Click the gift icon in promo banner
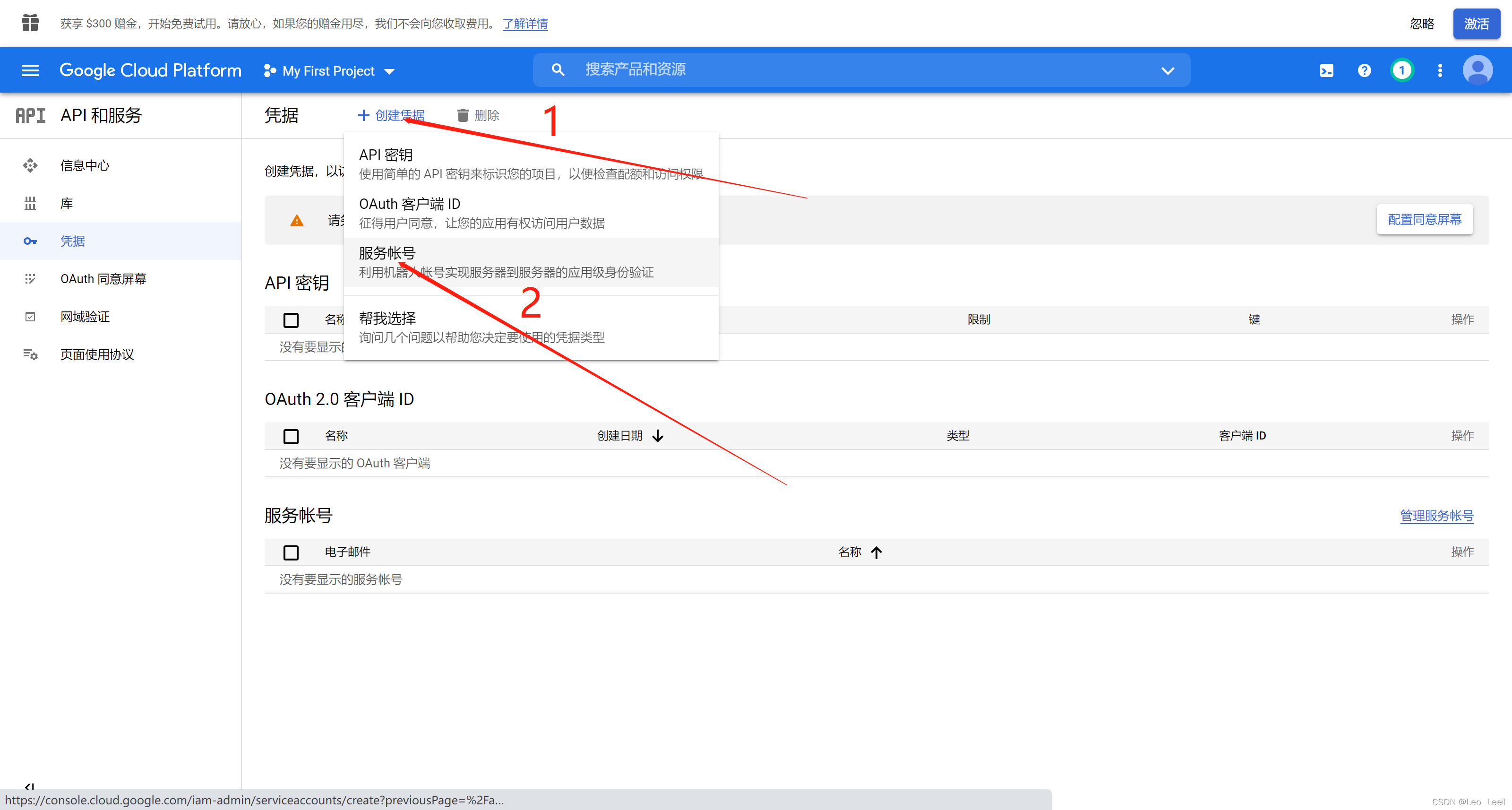Image resolution: width=1512 pixels, height=810 pixels. click(x=30, y=24)
